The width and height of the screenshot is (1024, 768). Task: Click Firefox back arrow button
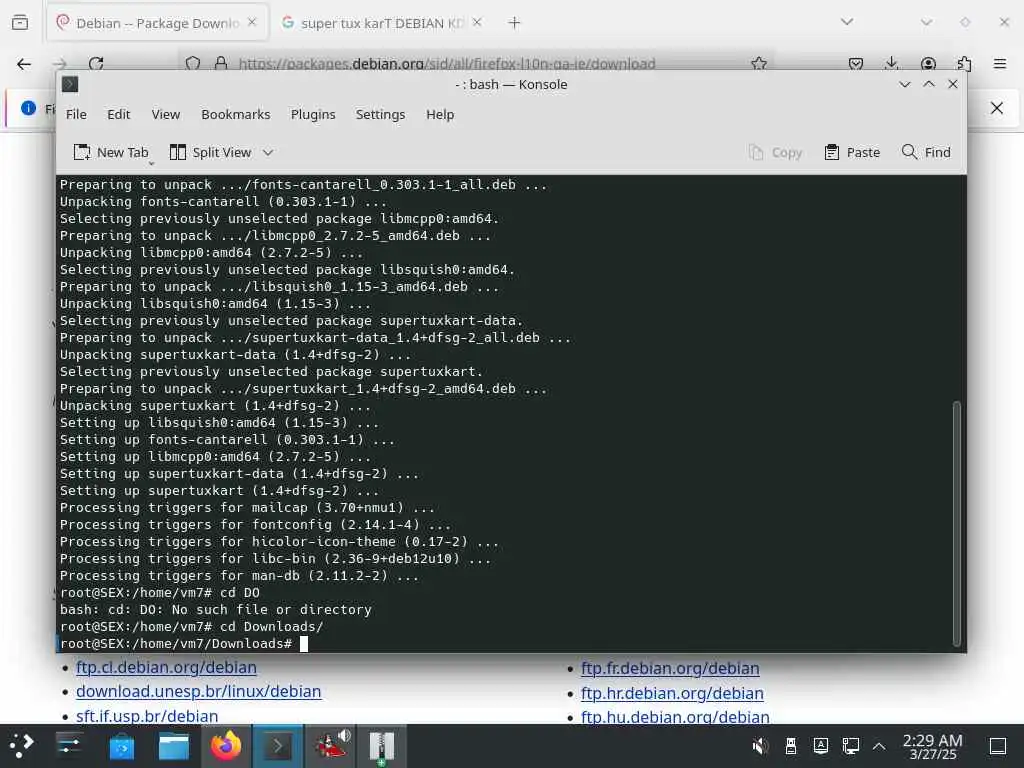click(x=24, y=64)
